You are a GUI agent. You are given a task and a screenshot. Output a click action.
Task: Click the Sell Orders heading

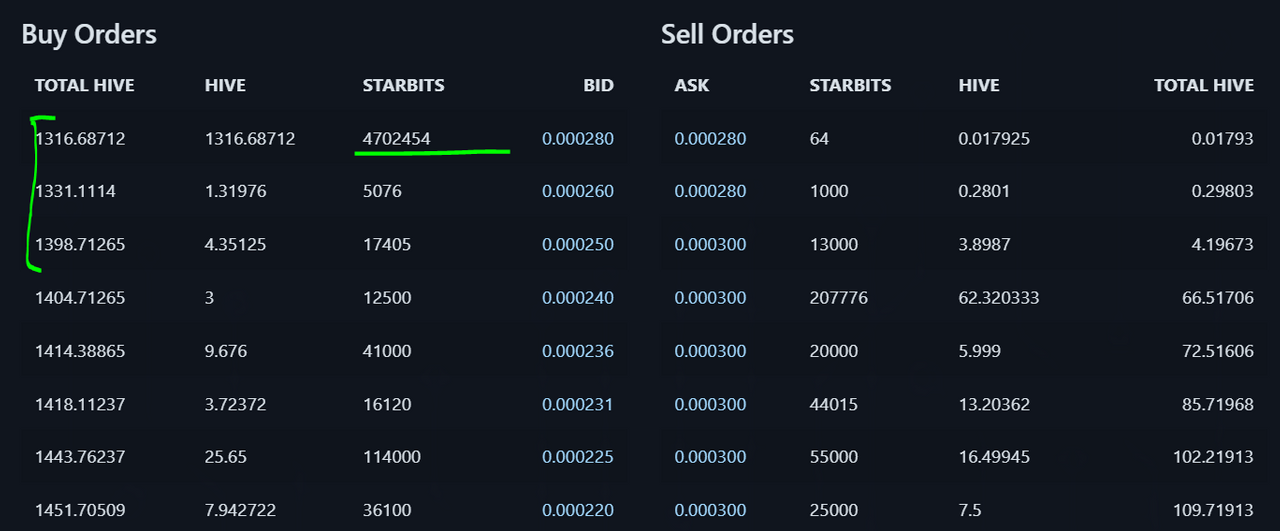[x=727, y=35]
